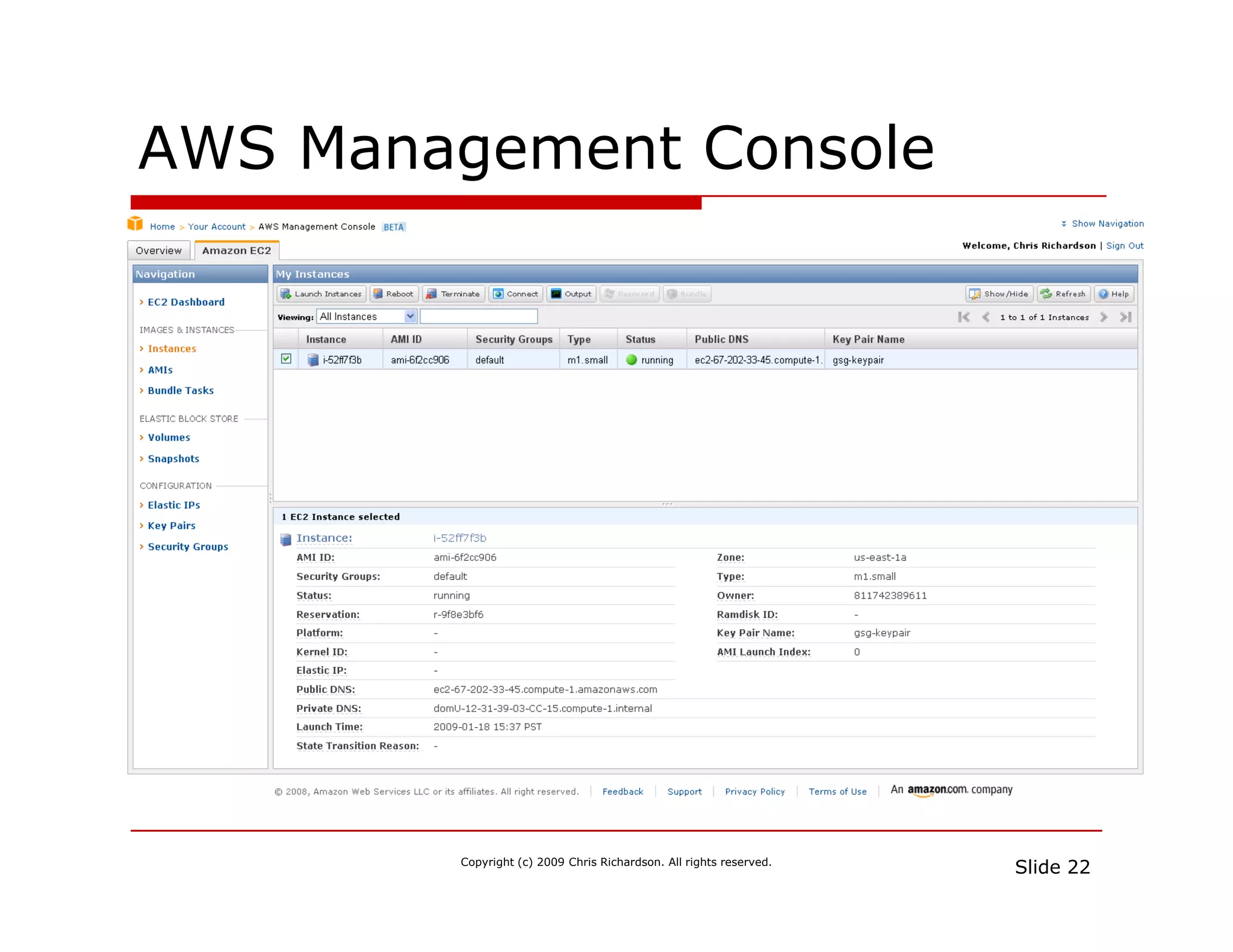1233x952 pixels.
Task: Click instance icon in details panel
Action: pyautogui.click(x=286, y=539)
